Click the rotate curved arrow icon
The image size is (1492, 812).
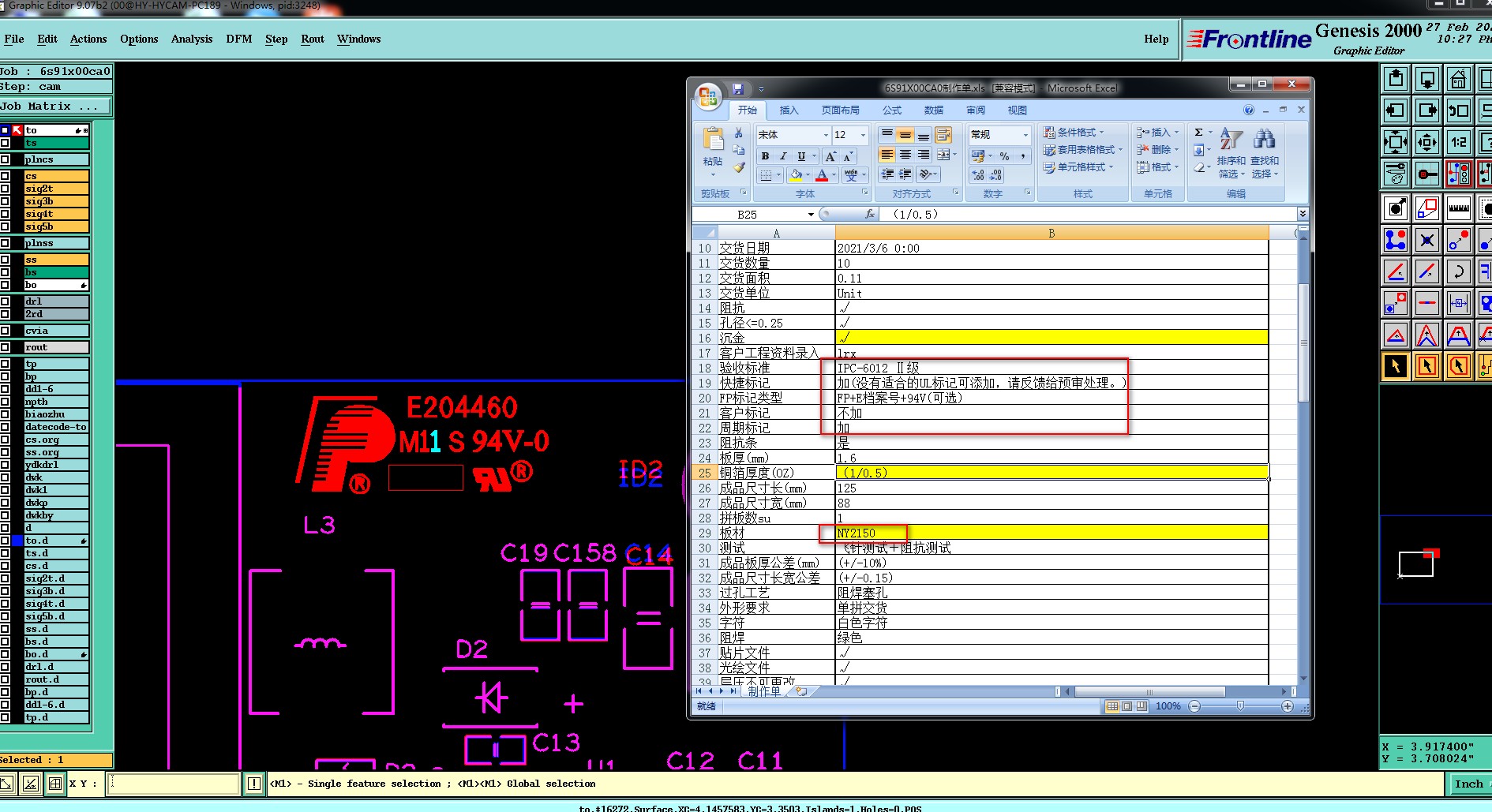[x=1458, y=271]
